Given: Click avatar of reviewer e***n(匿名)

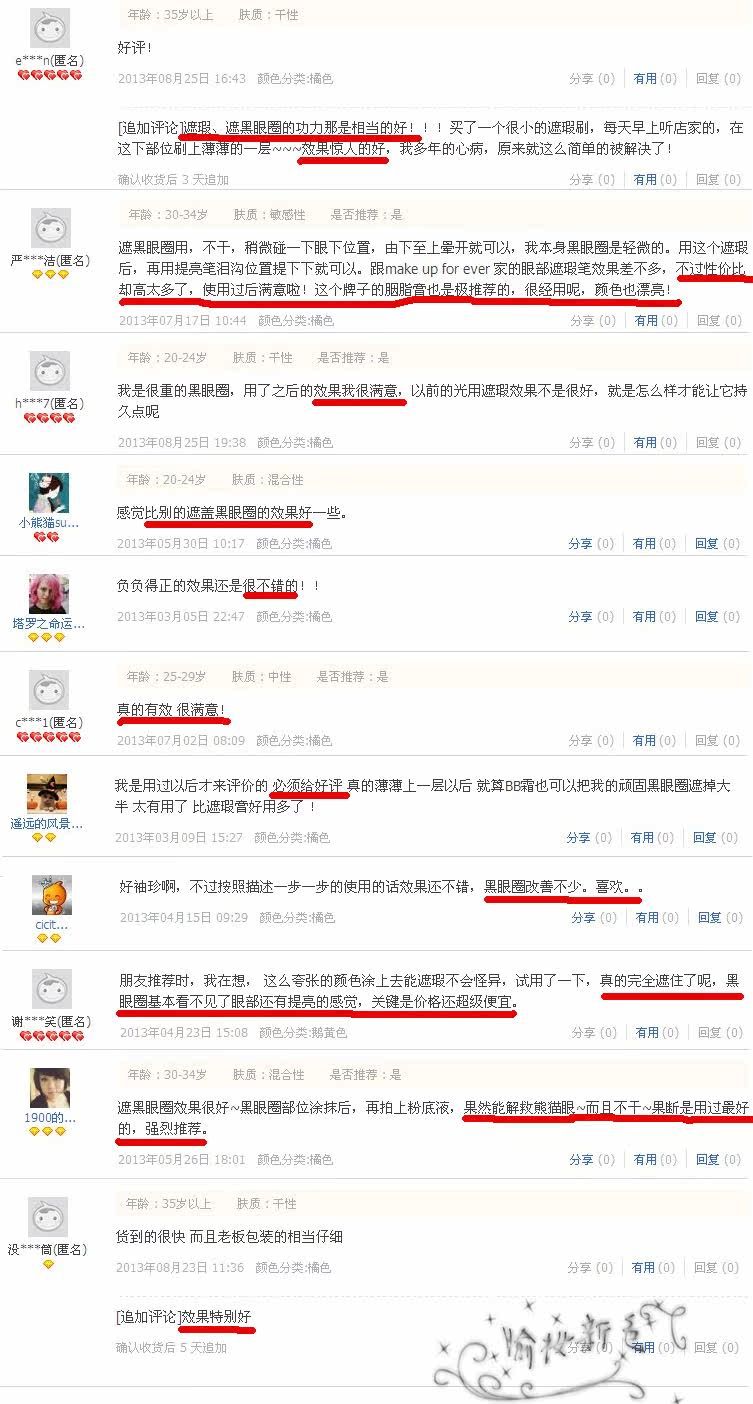Looking at the screenshot, I should pos(50,27).
